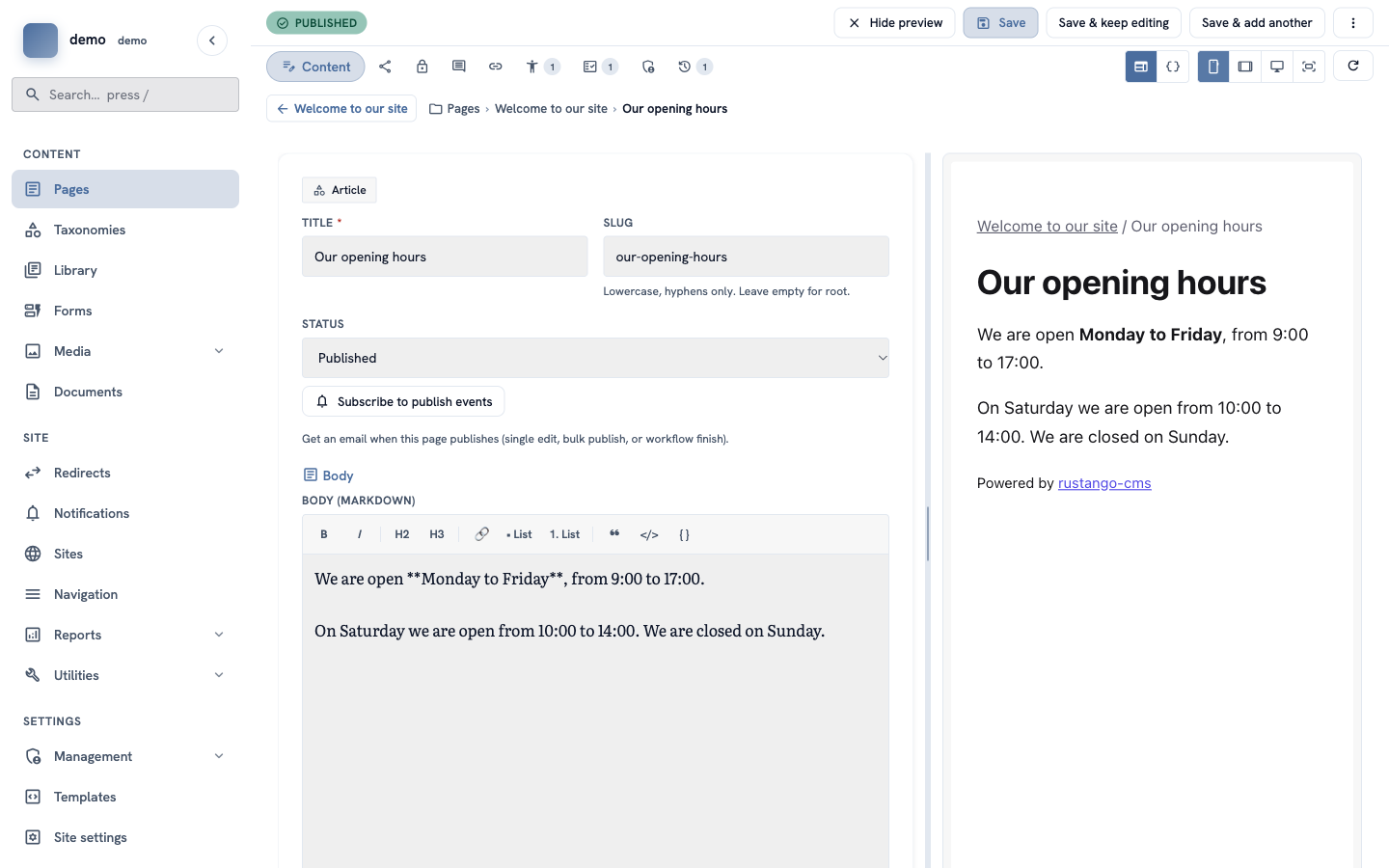Insert link from markdown toolbar
Image resolution: width=1389 pixels, height=868 pixels.
pyautogui.click(x=481, y=534)
